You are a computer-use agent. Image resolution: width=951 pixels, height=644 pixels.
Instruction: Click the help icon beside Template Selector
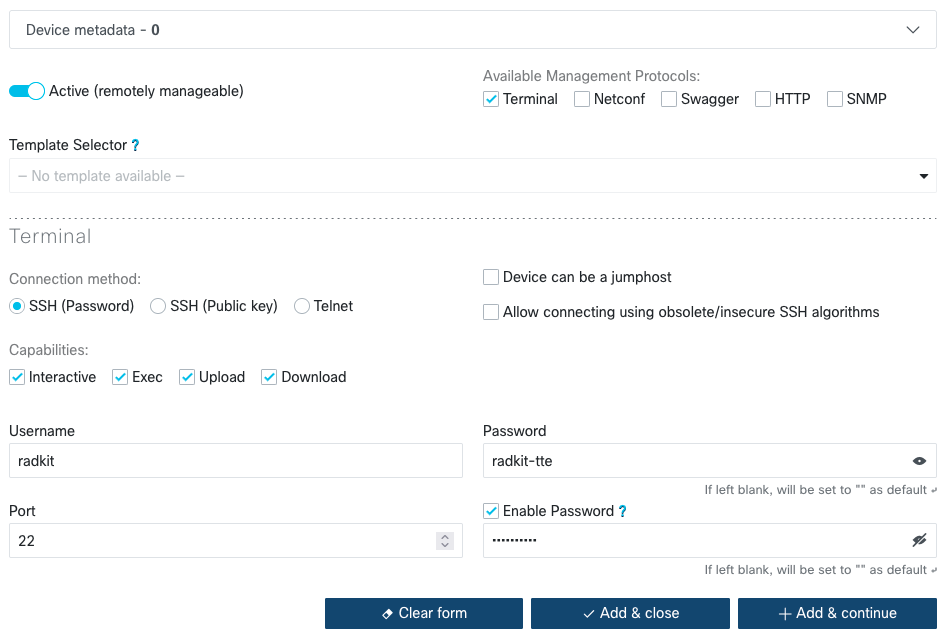pyautogui.click(x=135, y=146)
